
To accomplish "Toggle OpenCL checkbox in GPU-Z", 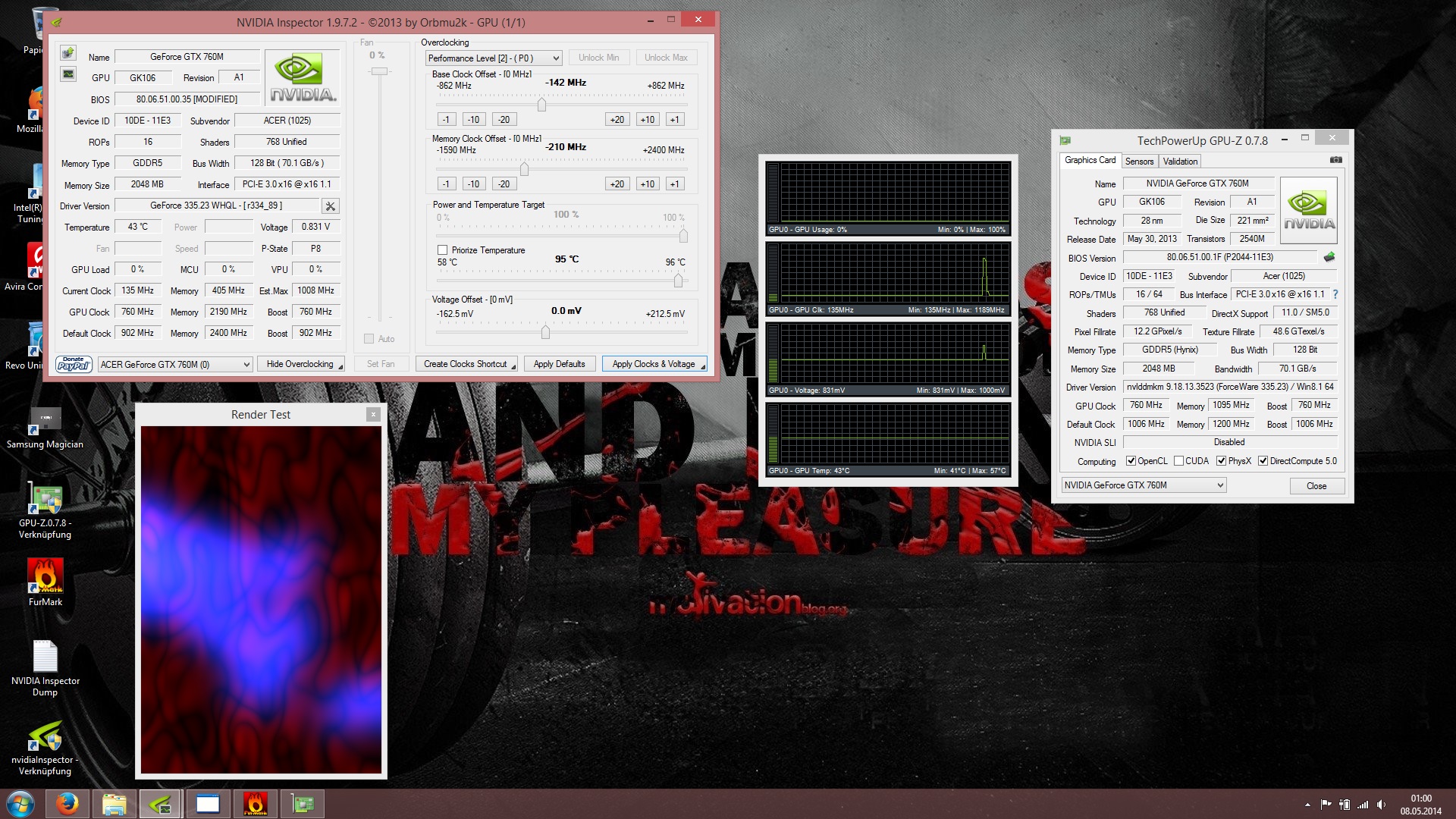I will (x=1131, y=461).
